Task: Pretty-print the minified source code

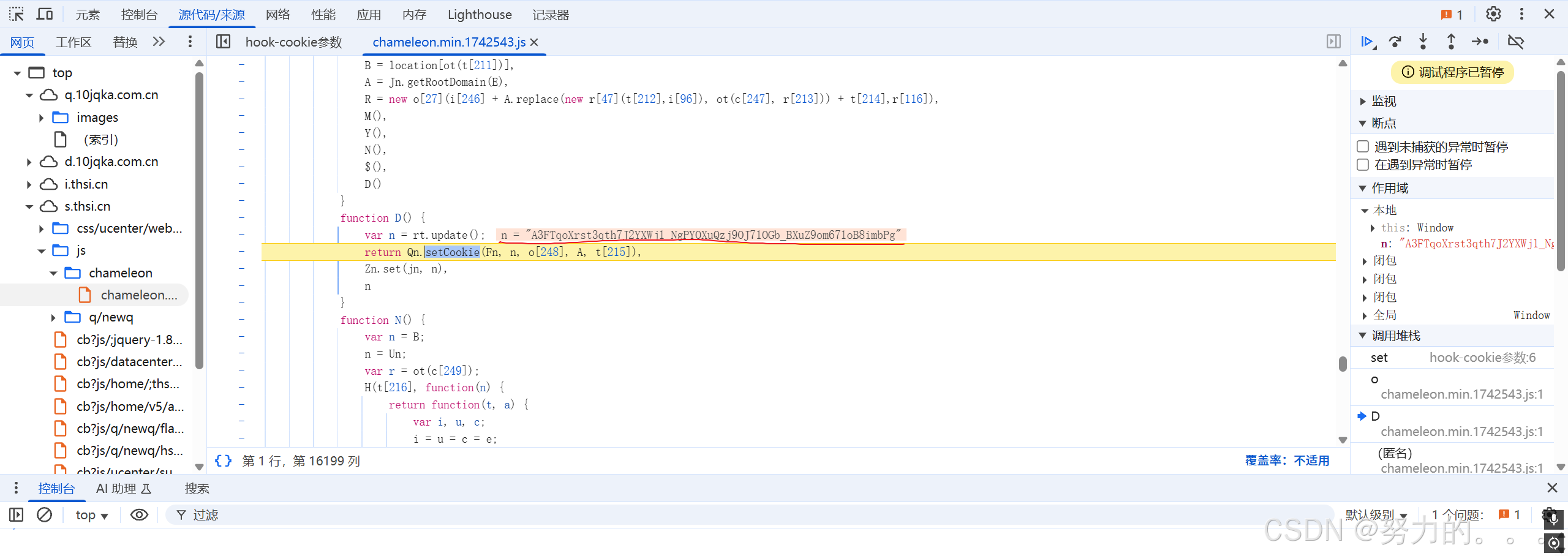Action: coord(223,460)
